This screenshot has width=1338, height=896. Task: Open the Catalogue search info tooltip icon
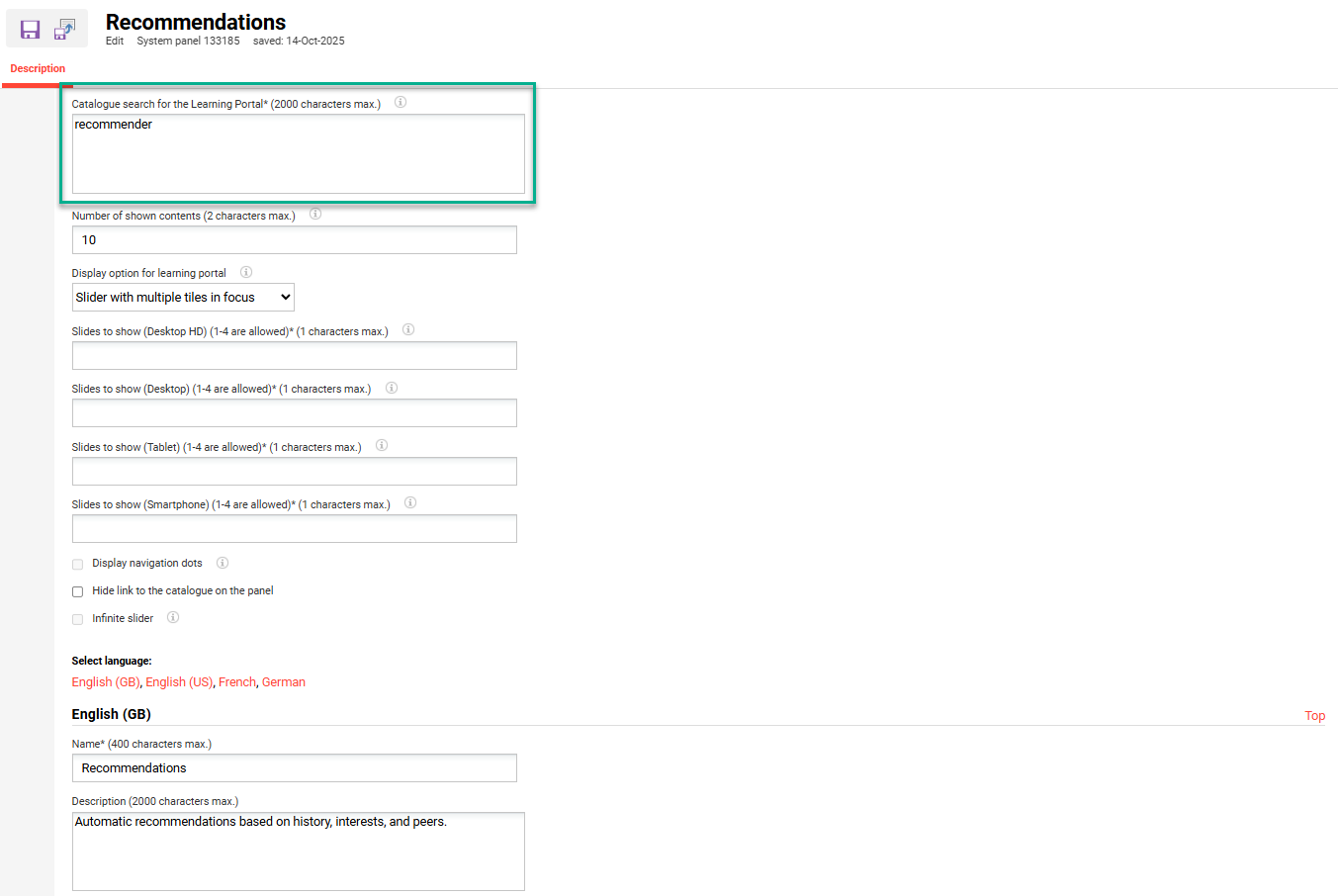tap(401, 102)
